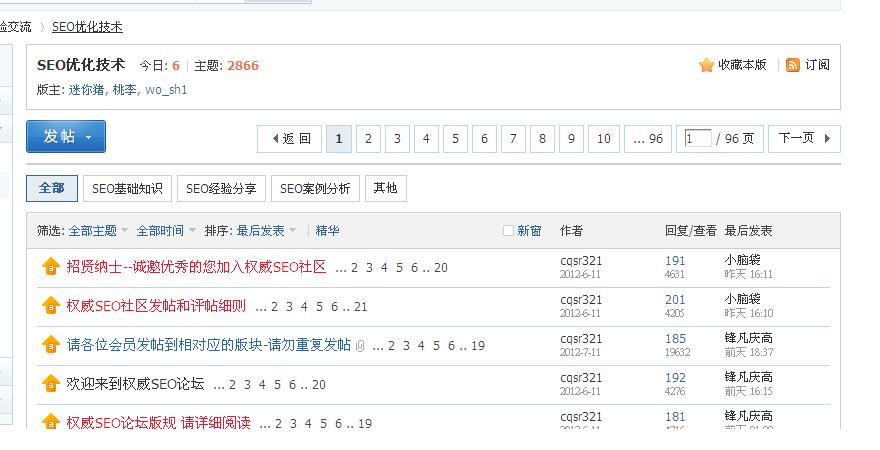Select the 其他 category tab
This screenshot has height=450, width=880.
pyautogui.click(x=386, y=188)
